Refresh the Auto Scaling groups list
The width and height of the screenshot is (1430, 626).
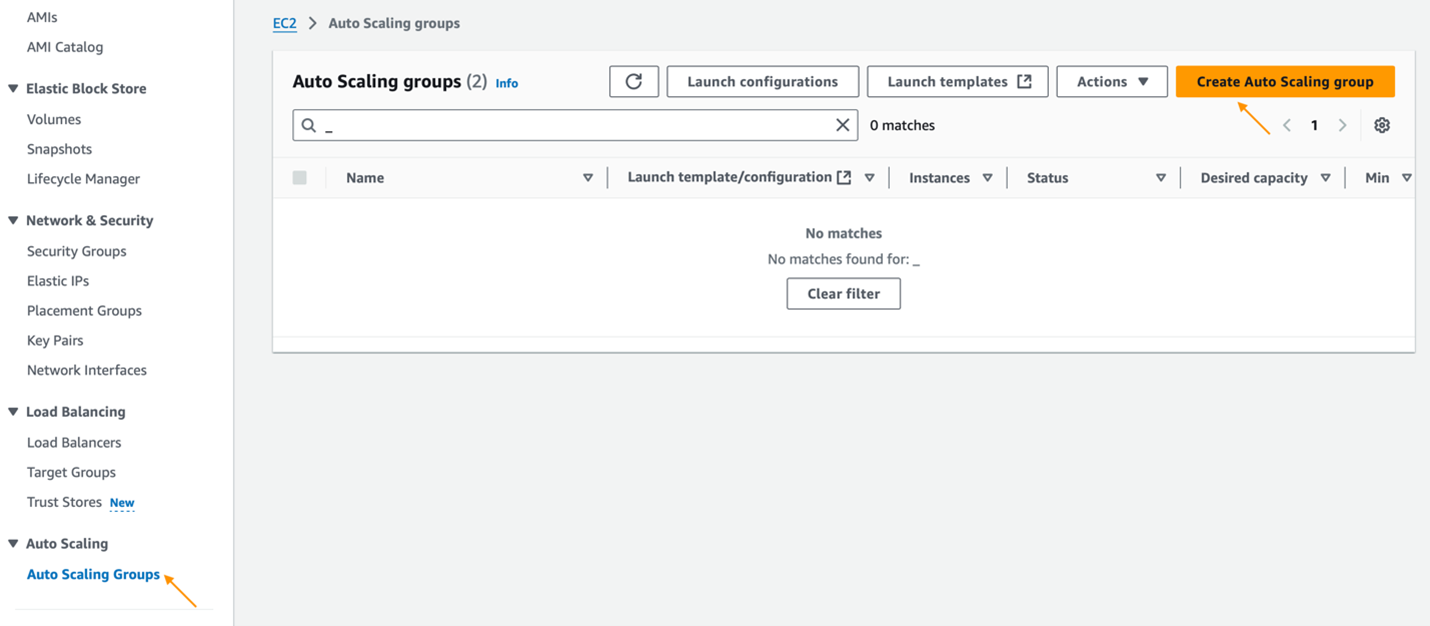point(634,81)
